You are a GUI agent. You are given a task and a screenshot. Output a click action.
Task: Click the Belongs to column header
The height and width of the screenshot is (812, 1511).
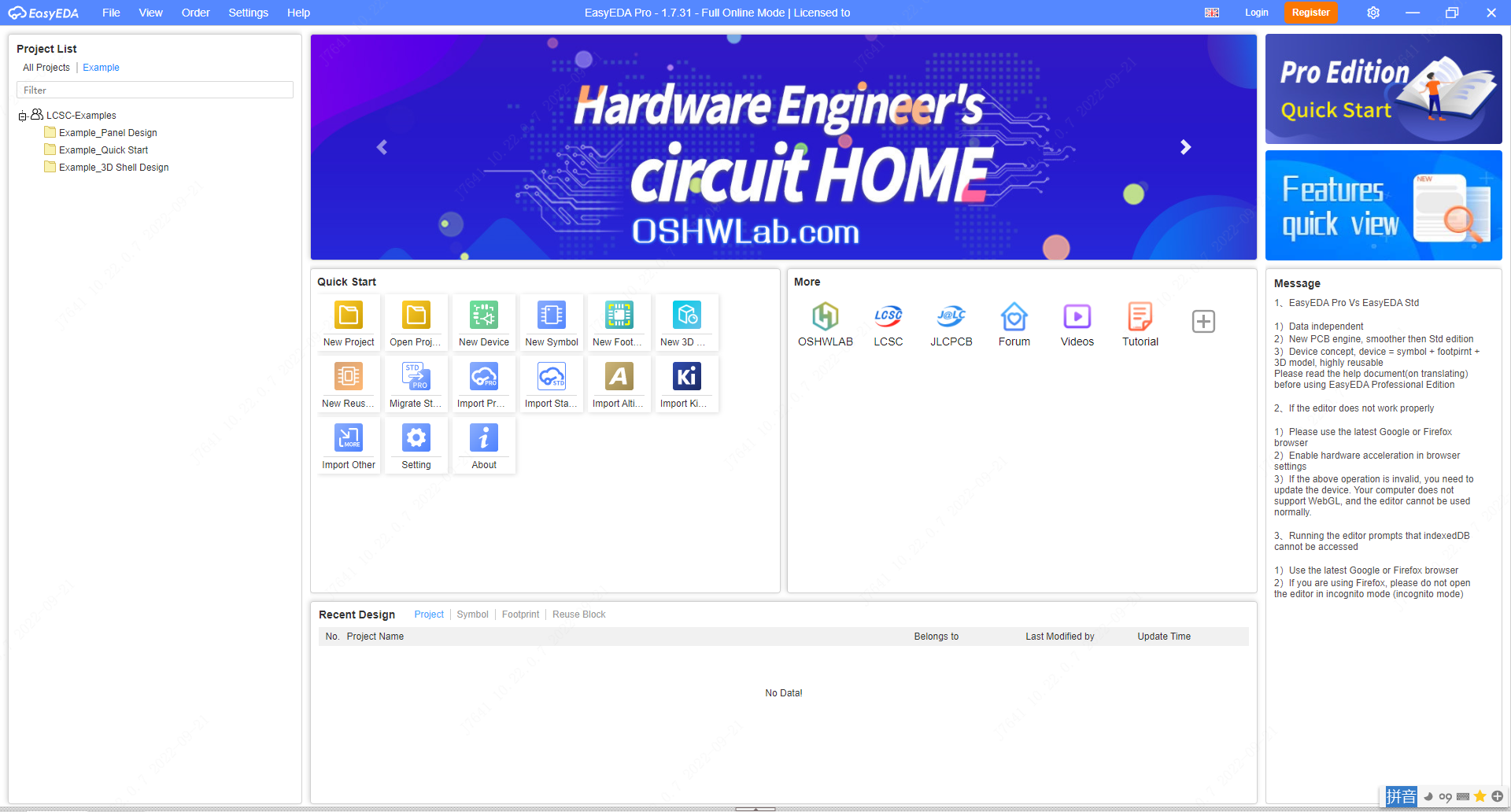click(936, 637)
